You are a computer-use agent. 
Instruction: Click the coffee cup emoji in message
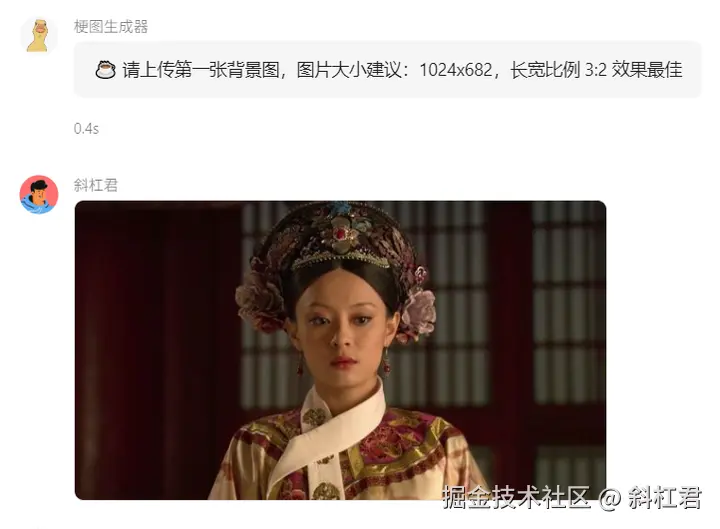[x=105, y=70]
